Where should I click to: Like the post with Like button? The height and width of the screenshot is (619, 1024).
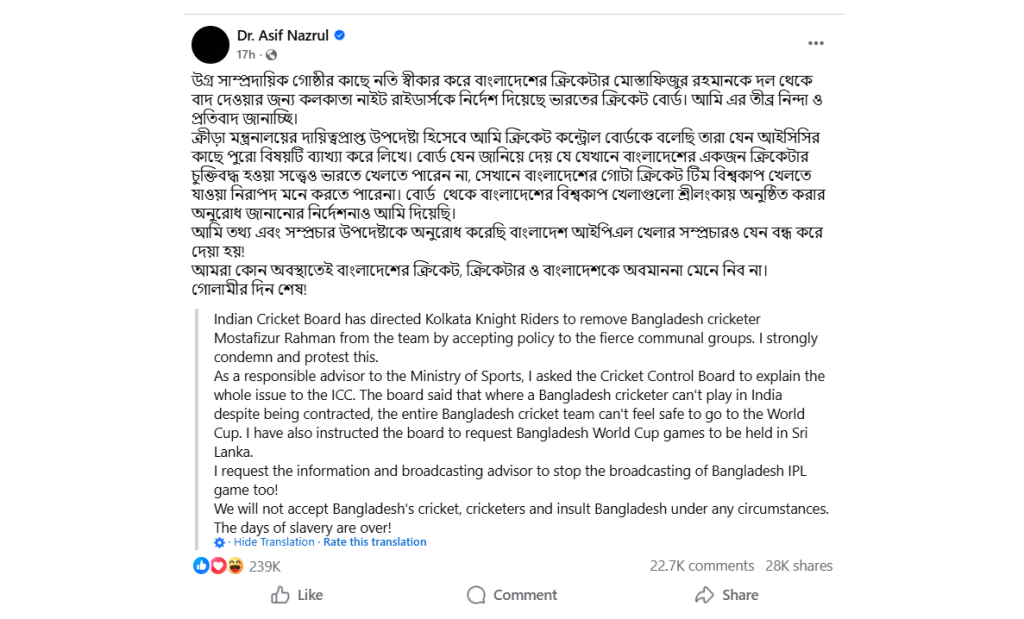point(297,595)
